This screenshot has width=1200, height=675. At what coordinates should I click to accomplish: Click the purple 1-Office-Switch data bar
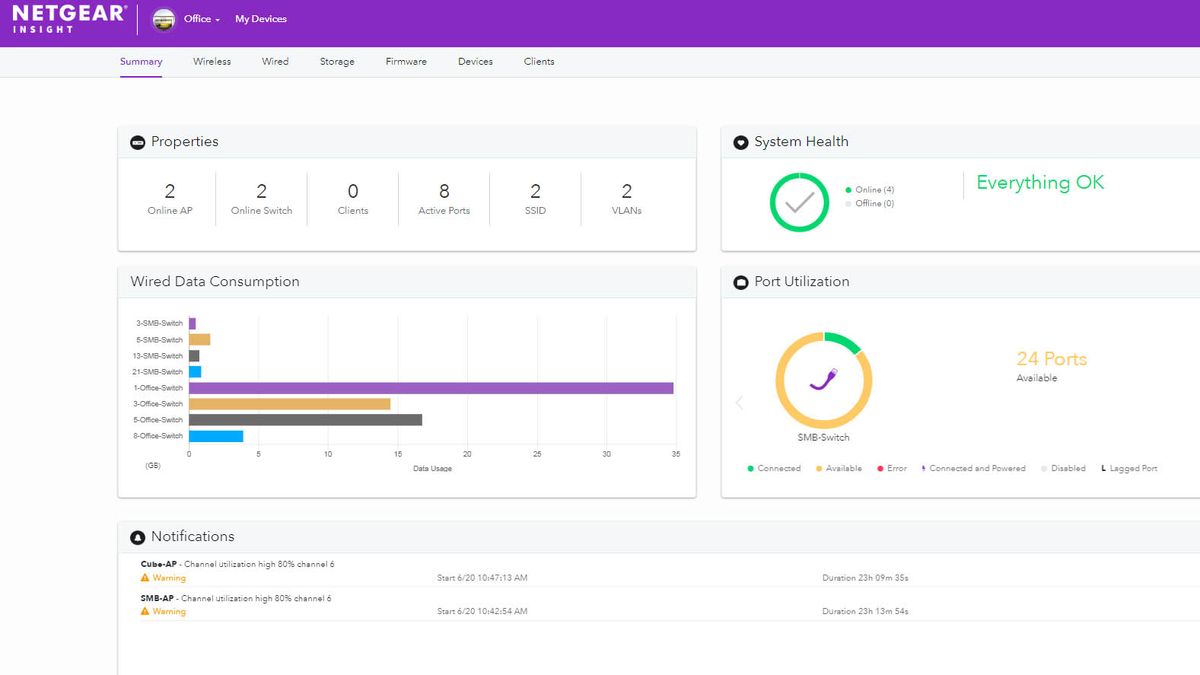pos(431,388)
